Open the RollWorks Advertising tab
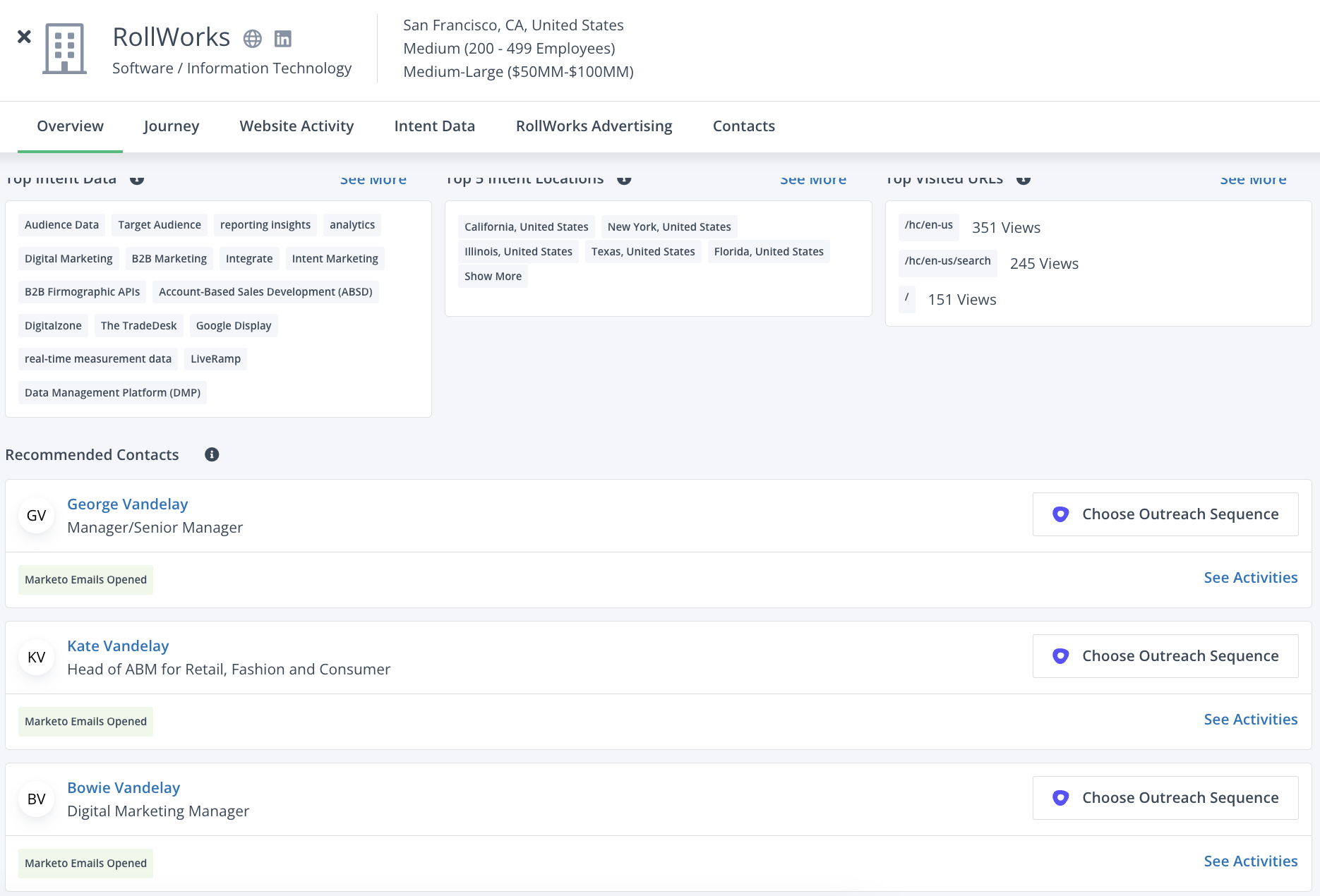Image resolution: width=1320 pixels, height=896 pixels. click(x=594, y=126)
